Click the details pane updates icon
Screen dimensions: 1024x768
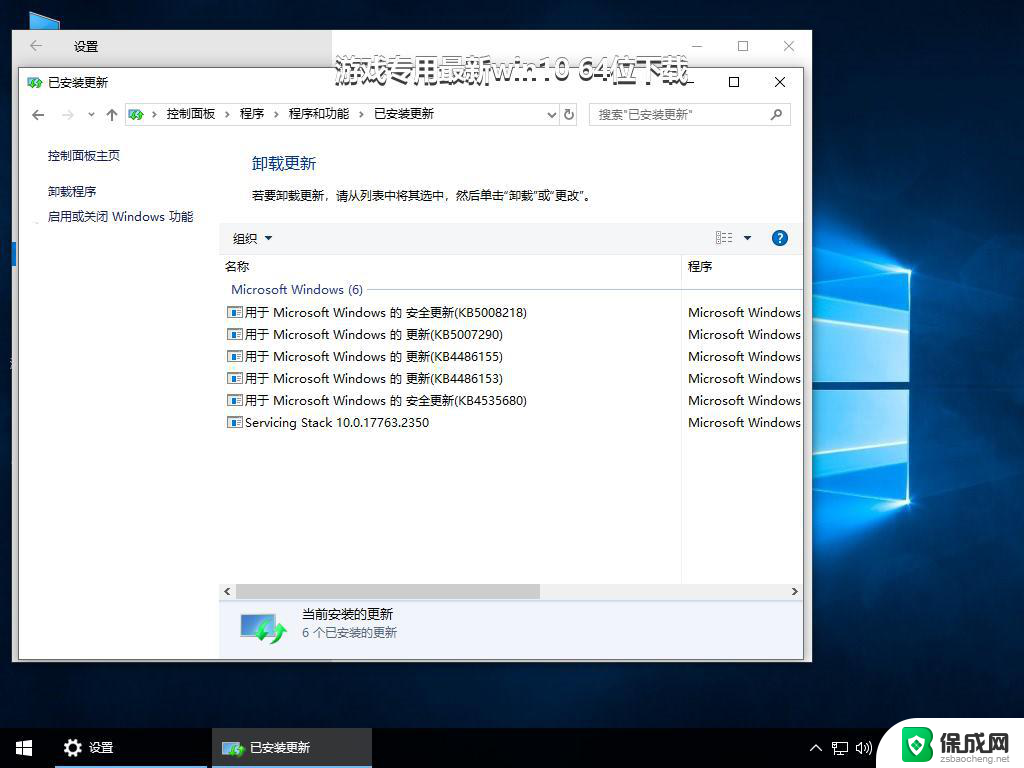click(x=264, y=628)
